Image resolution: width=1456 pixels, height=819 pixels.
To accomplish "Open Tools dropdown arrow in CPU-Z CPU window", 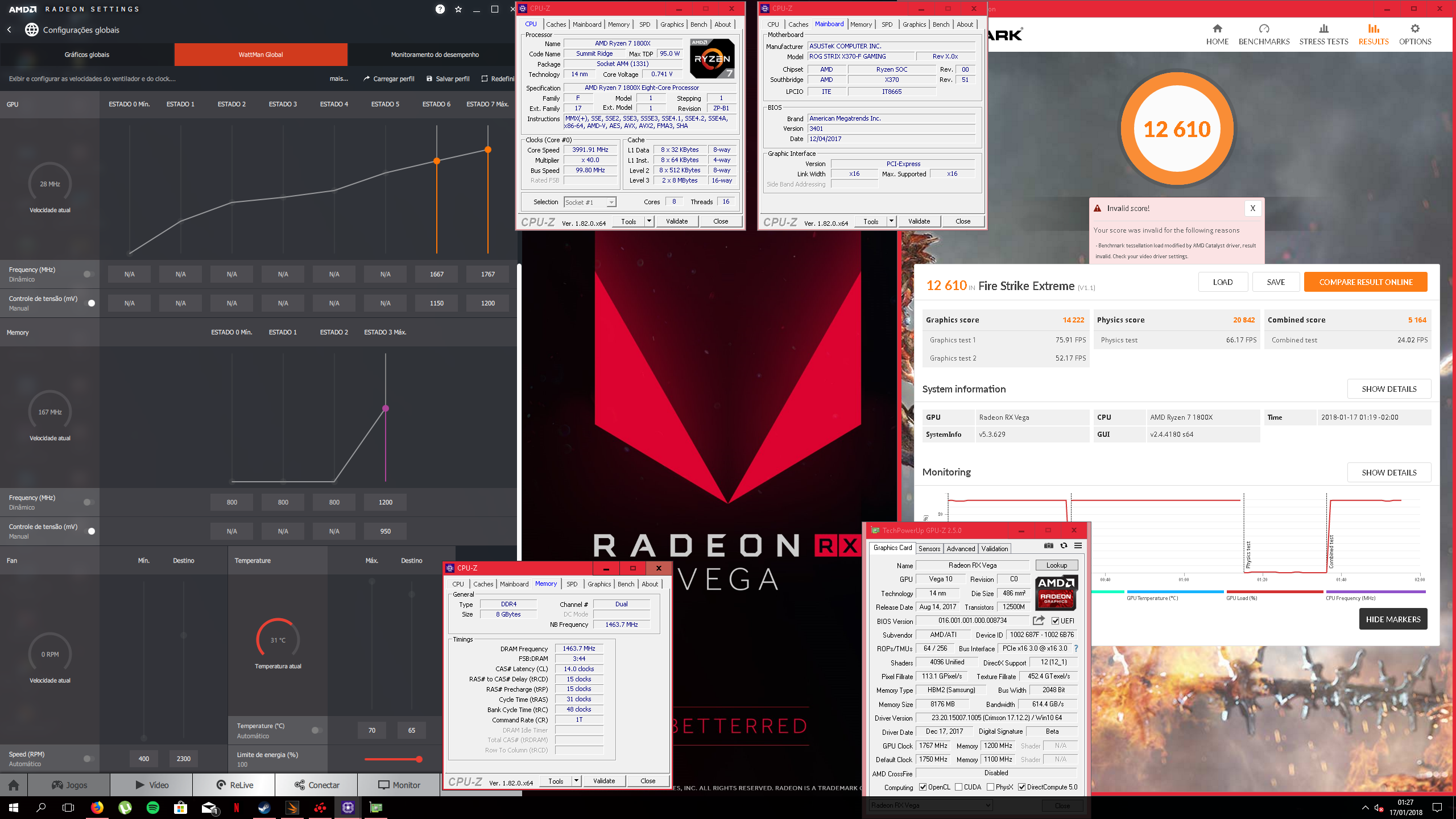I will tap(649, 221).
